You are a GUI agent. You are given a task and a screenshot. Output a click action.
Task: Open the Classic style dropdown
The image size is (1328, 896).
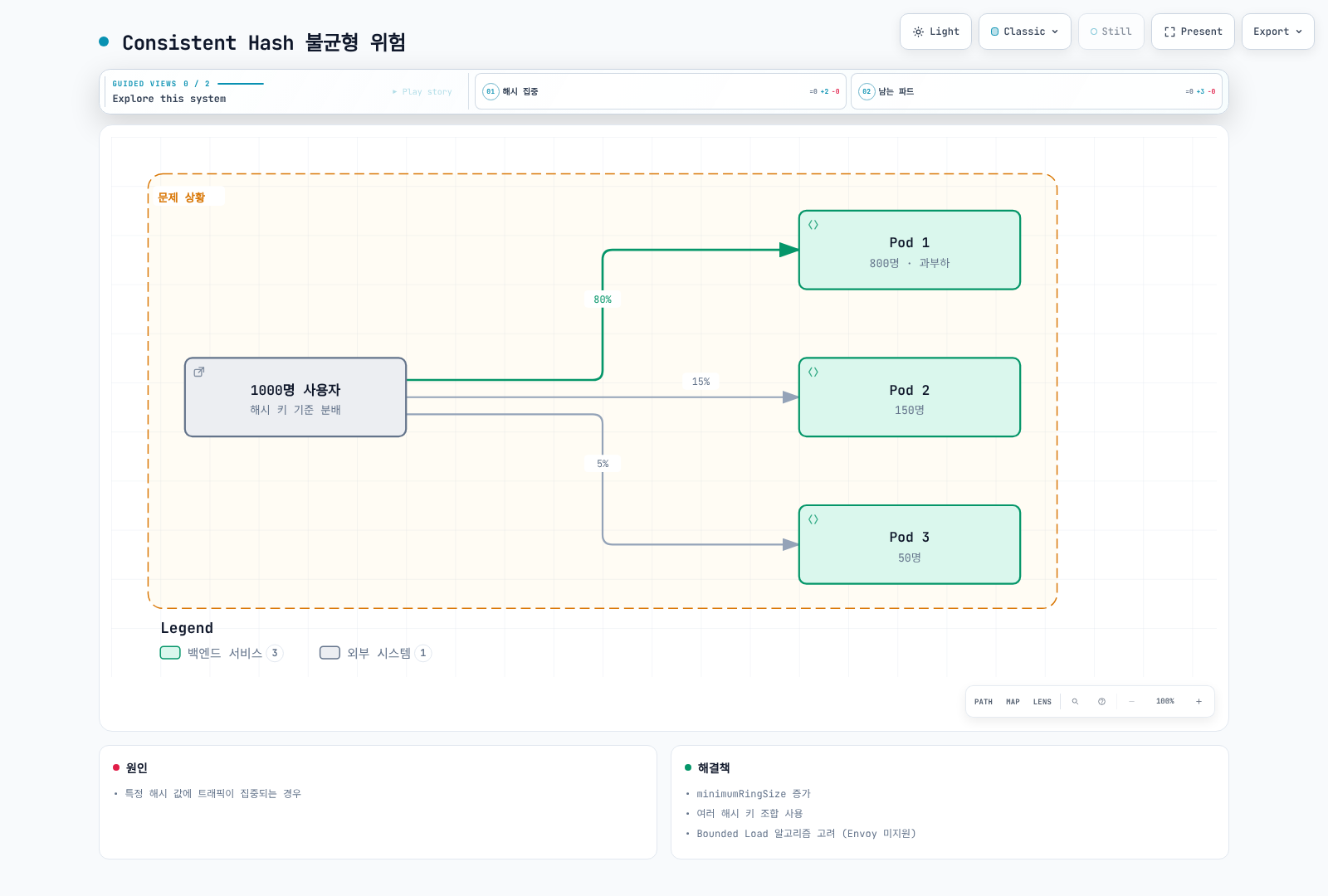(1025, 32)
